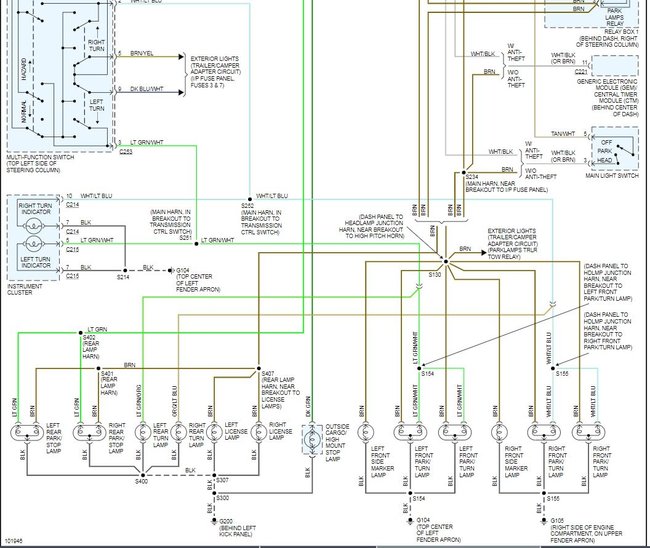Screen dimensions: 650x548
Task: Select the RIGHT TURN label in multi-function switch
Action: coord(97,46)
